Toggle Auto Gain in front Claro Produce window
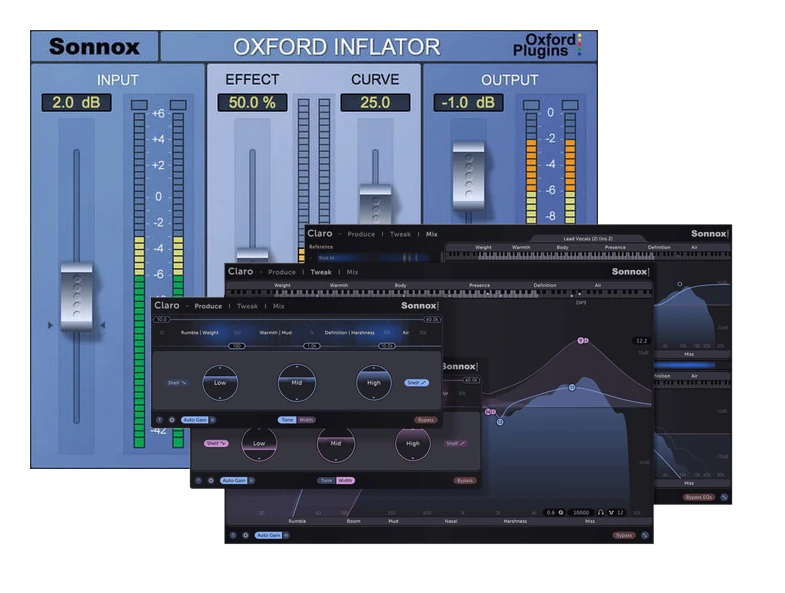785x593 pixels. 194,420
